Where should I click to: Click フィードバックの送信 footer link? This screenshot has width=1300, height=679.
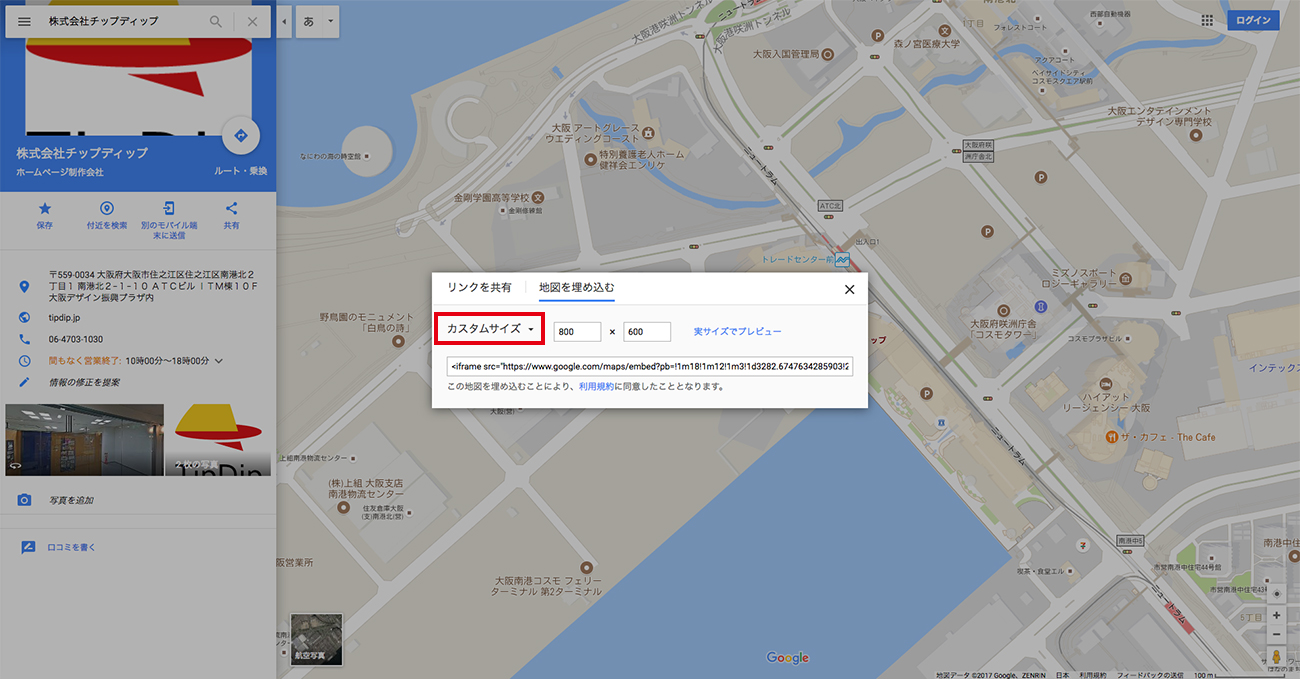[1150, 674]
